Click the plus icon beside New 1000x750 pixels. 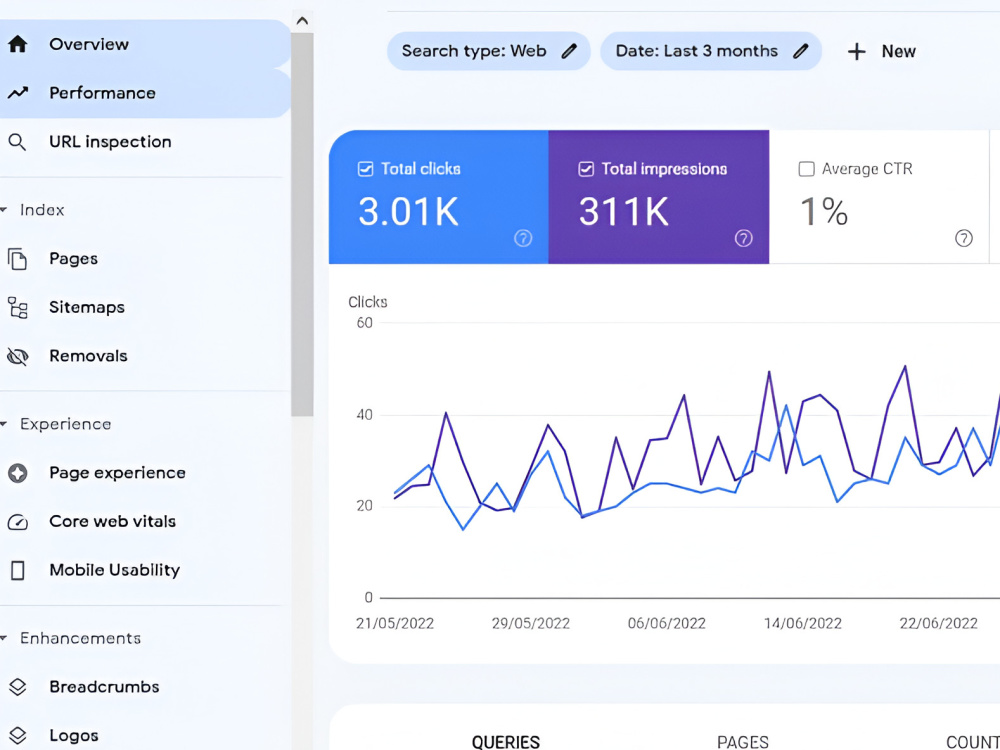[x=857, y=52]
